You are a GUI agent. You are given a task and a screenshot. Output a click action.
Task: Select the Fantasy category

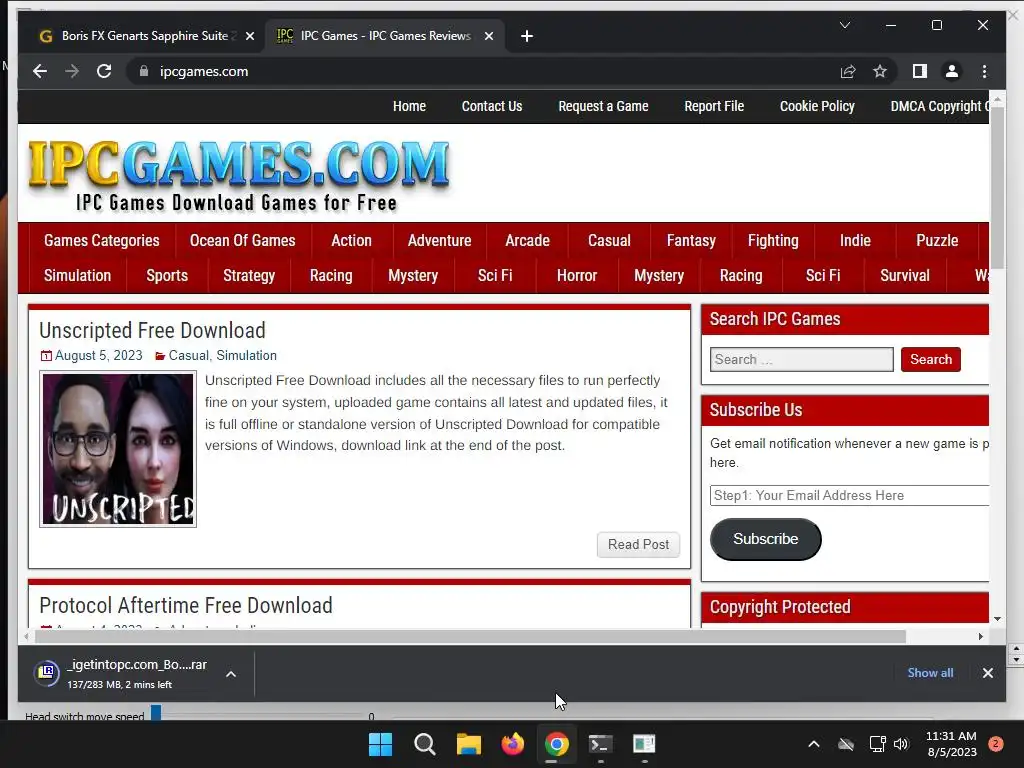click(691, 240)
